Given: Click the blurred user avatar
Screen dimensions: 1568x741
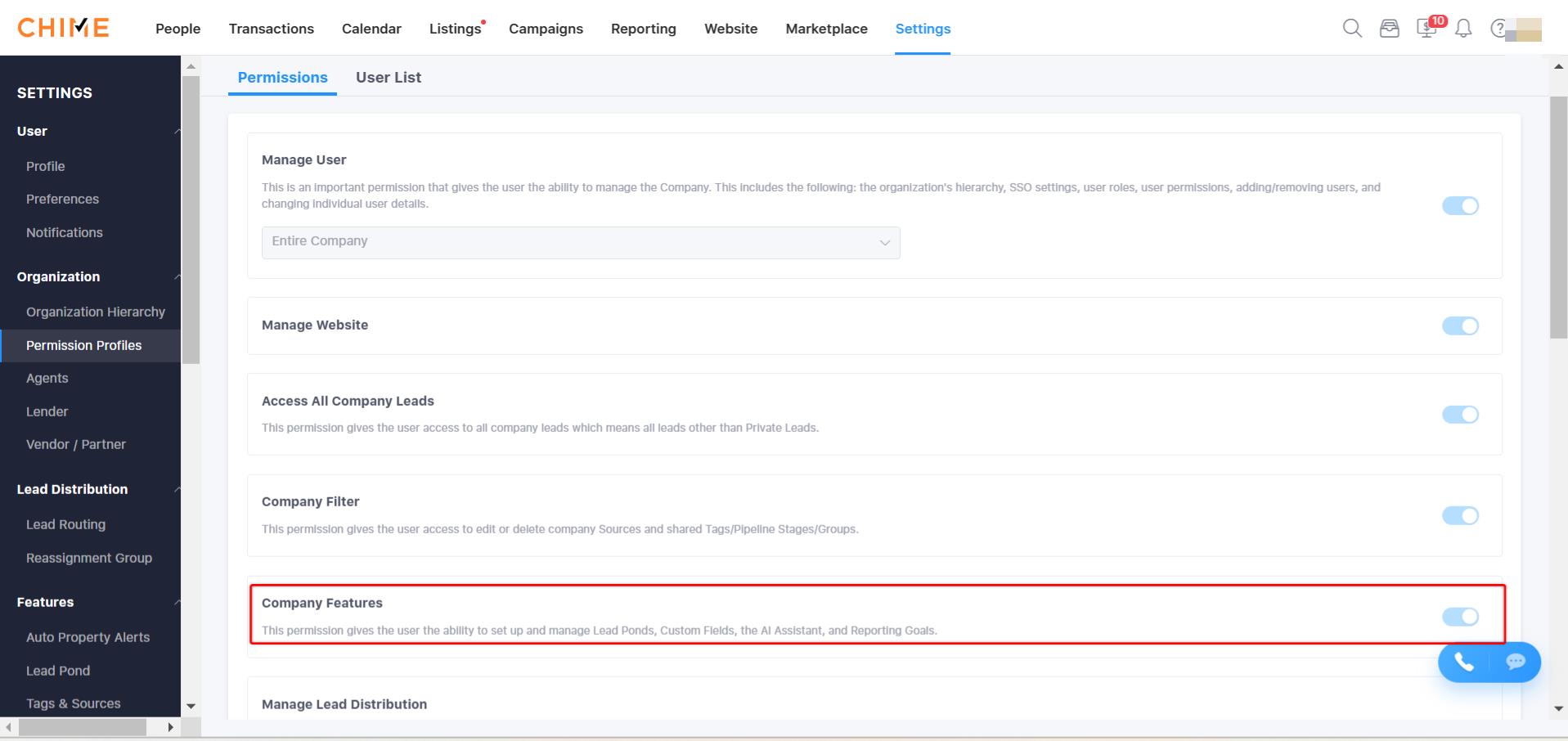Looking at the screenshot, I should point(1524,29).
